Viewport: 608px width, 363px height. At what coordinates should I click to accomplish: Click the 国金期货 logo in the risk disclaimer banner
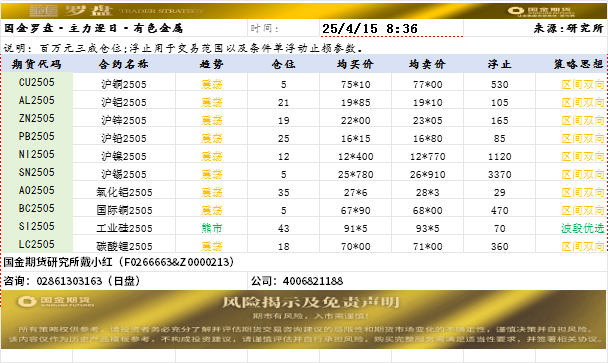[x=55, y=301]
